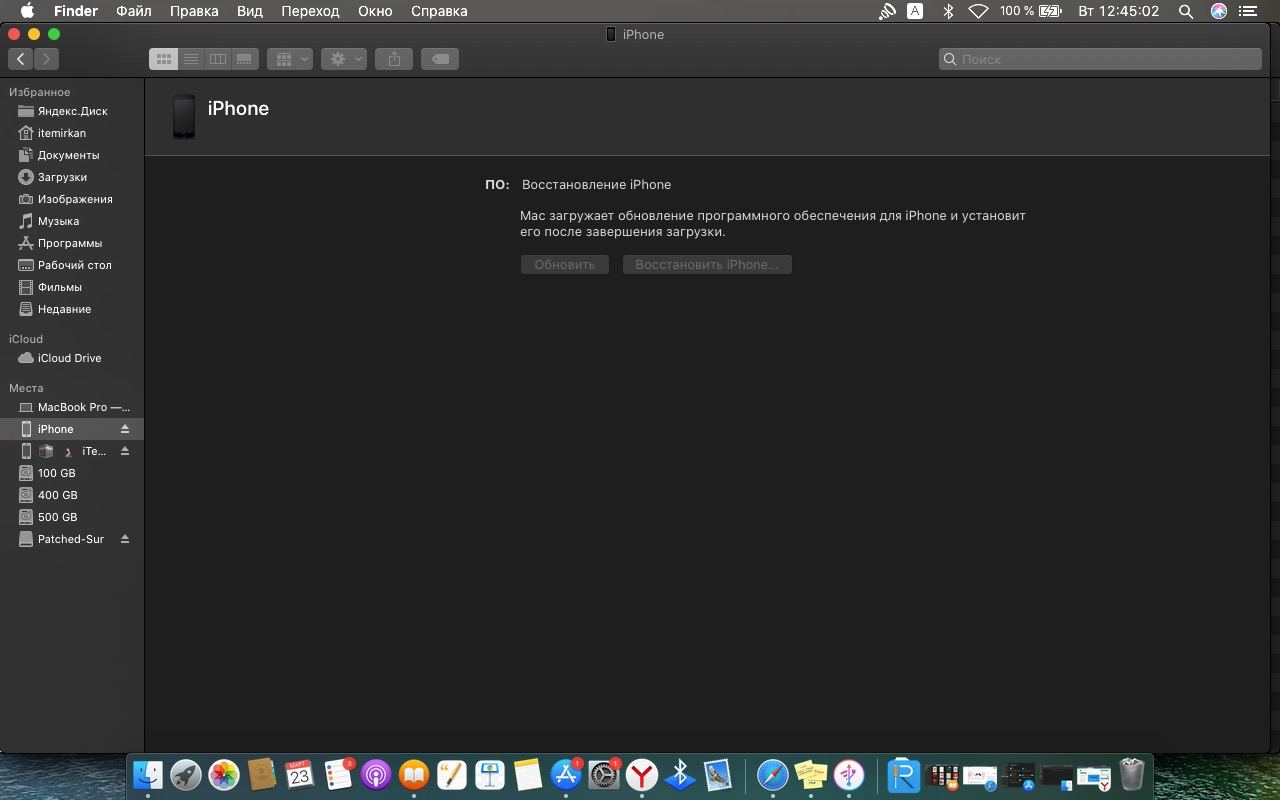Open the gear action menu
Screen dimensions: 1280x800
tap(344, 59)
